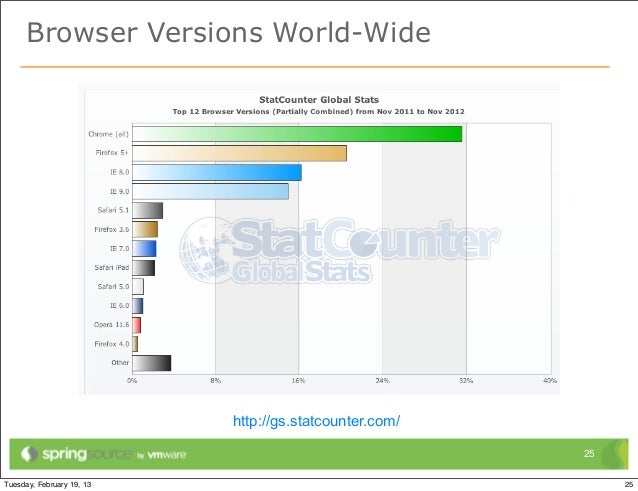Image resolution: width=638 pixels, height=491 pixels.
Task: Click slide number 25 in green footer
Action: coord(589,454)
